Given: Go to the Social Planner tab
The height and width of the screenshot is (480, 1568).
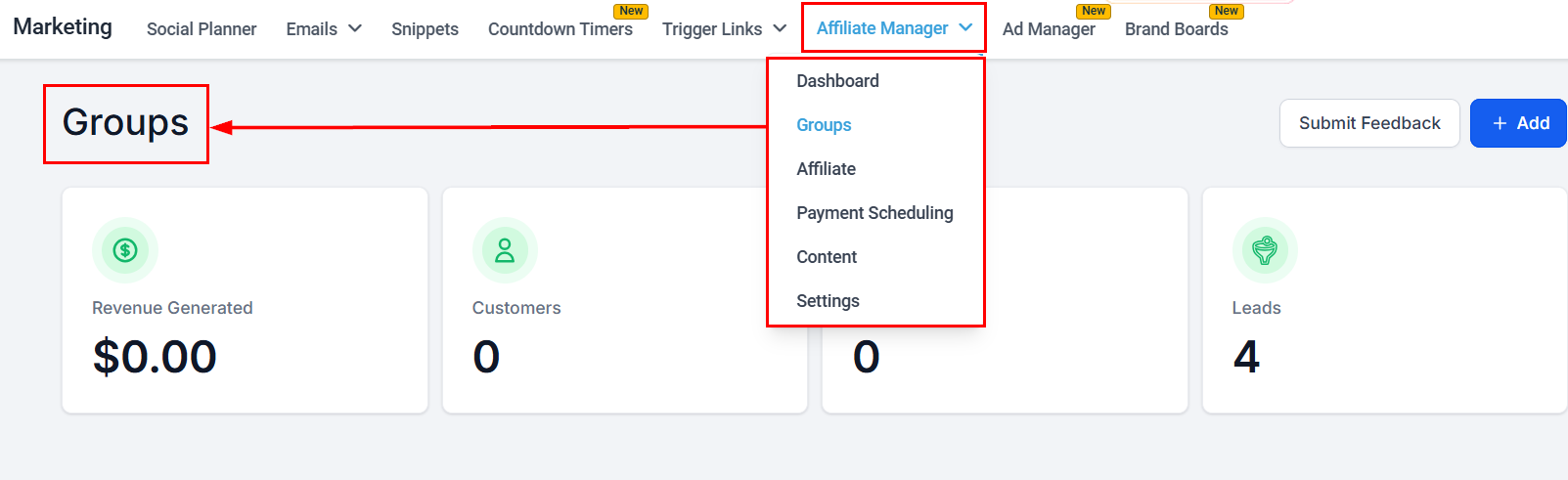Looking at the screenshot, I should (202, 29).
